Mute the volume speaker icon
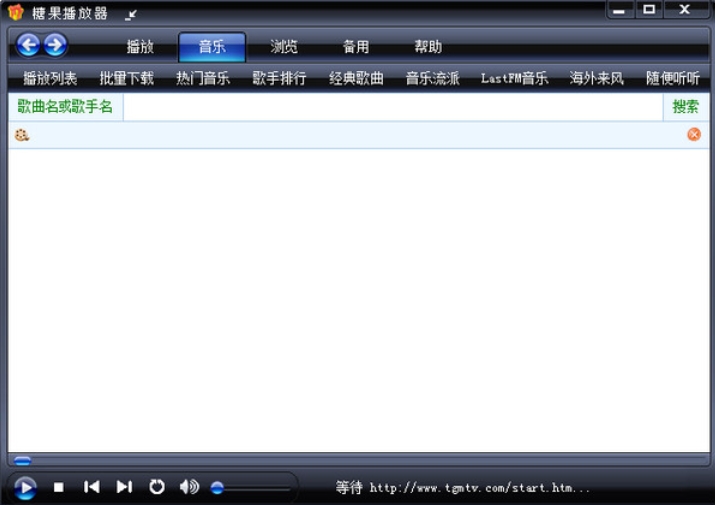Image resolution: width=715 pixels, height=505 pixels. coord(189,487)
